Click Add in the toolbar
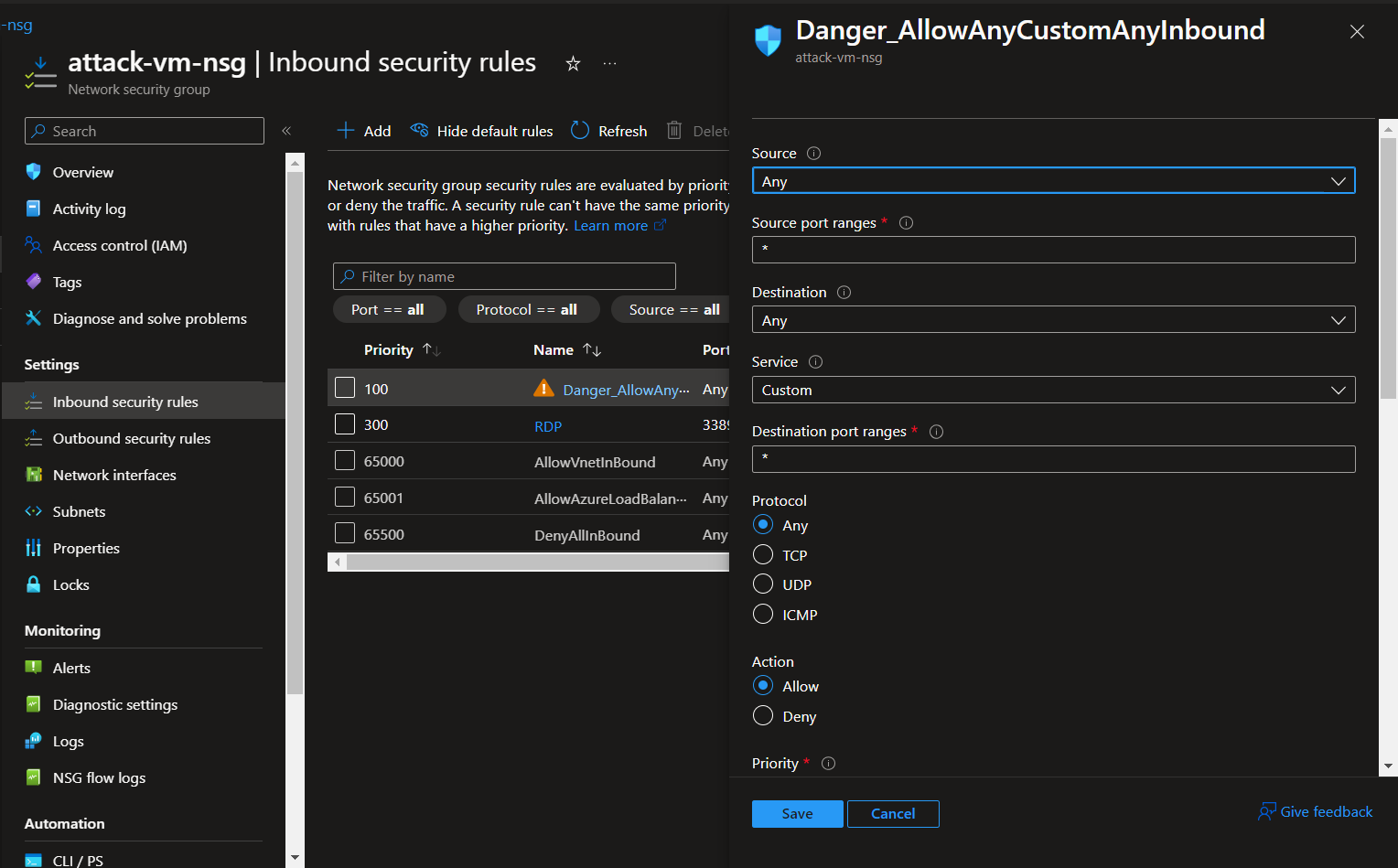1398x868 pixels. coord(364,131)
